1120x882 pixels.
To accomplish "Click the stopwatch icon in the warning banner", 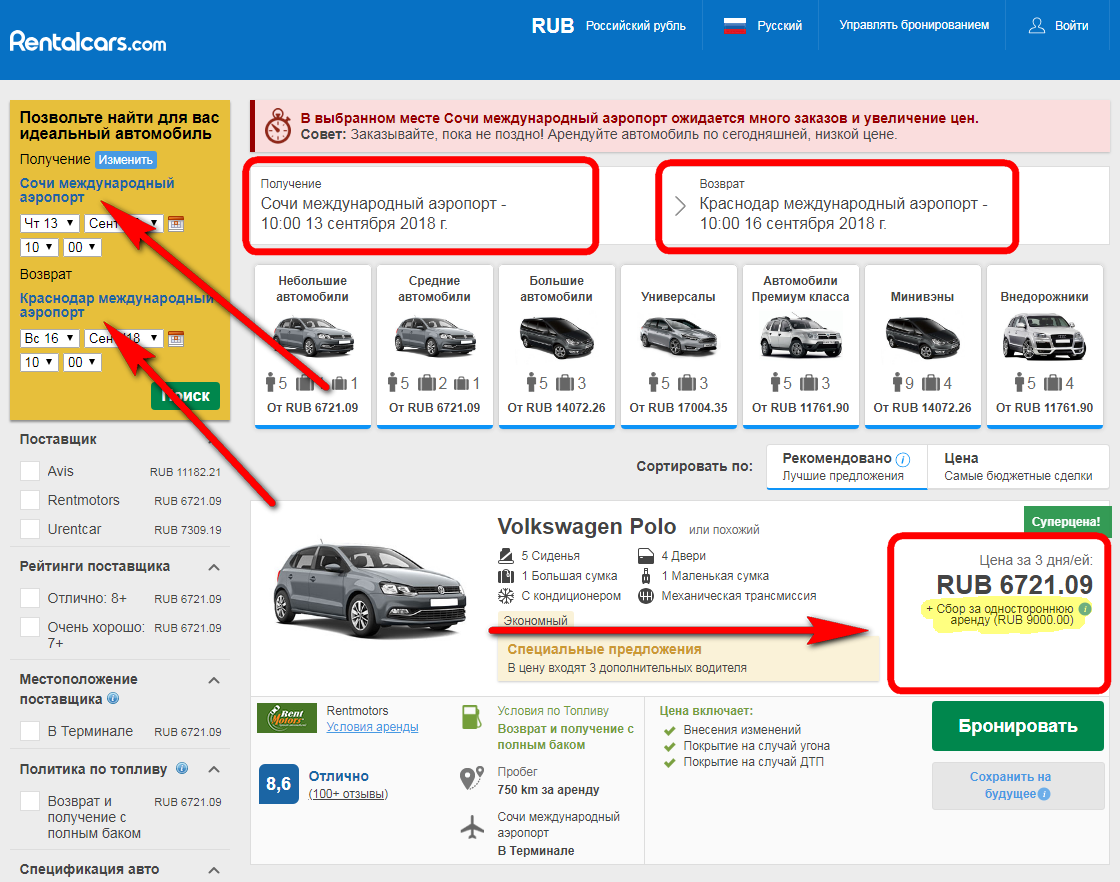I will click(278, 126).
